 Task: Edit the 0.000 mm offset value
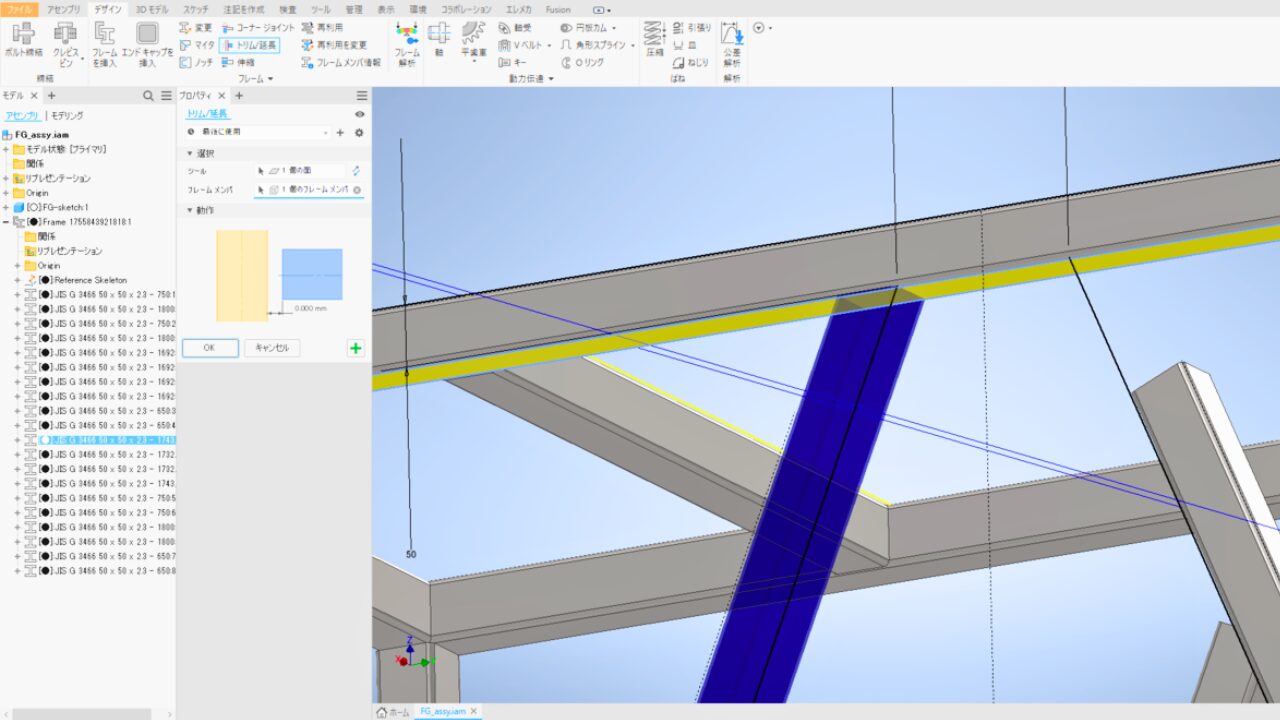point(311,308)
